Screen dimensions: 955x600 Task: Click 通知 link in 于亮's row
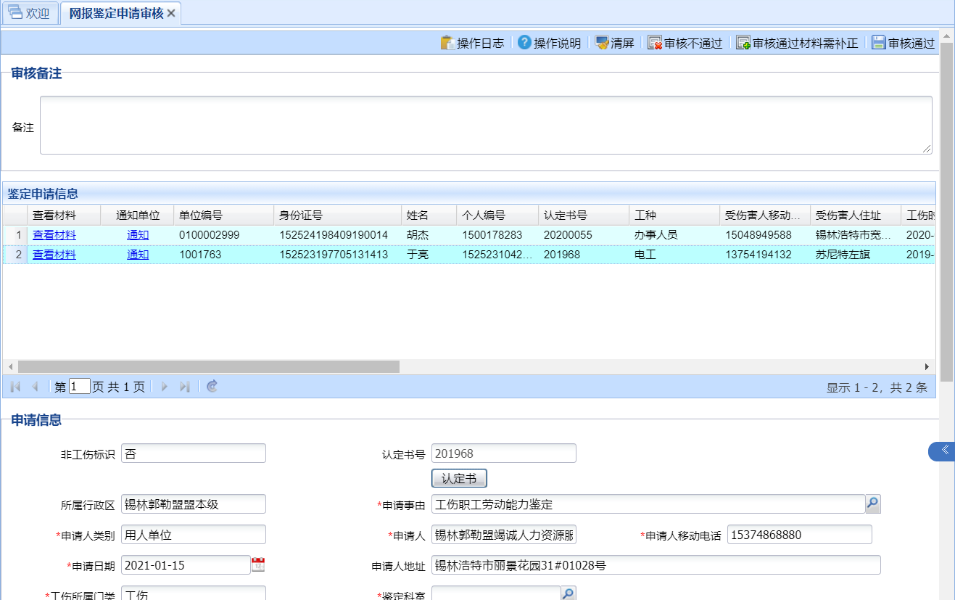point(138,255)
